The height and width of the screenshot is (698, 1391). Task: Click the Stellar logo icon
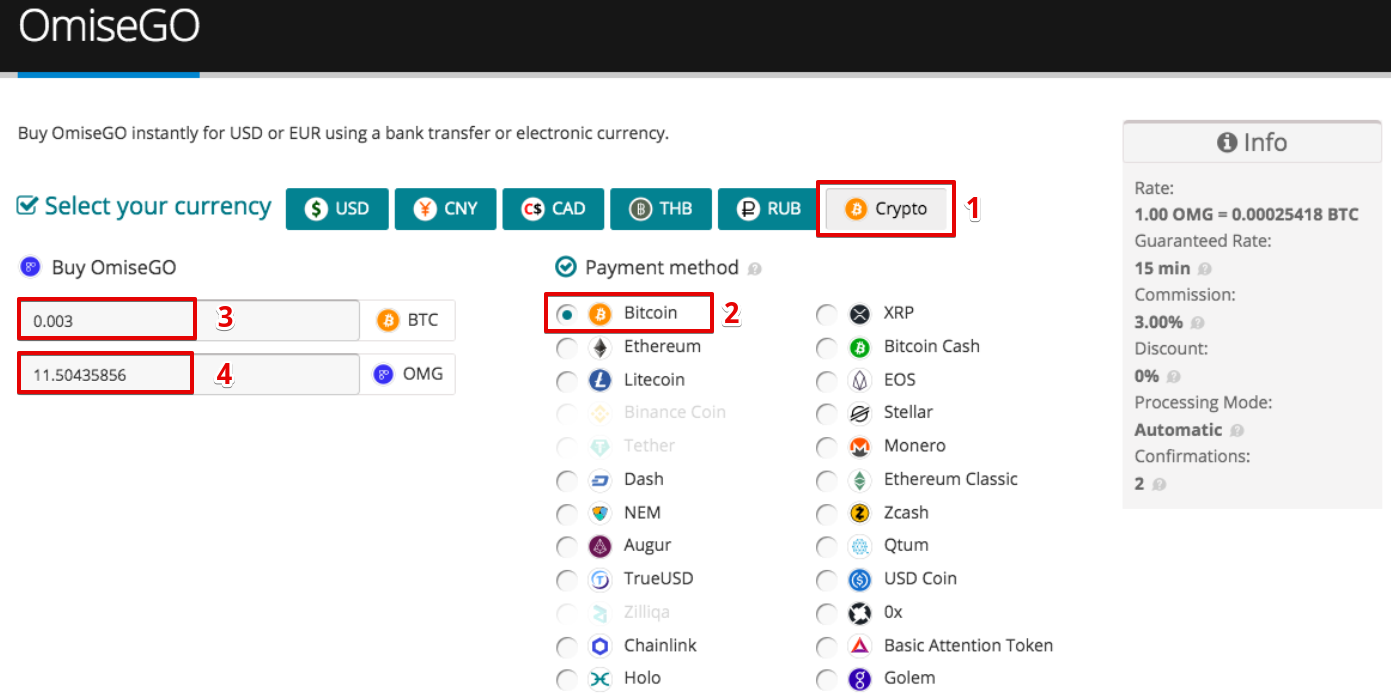(860, 414)
